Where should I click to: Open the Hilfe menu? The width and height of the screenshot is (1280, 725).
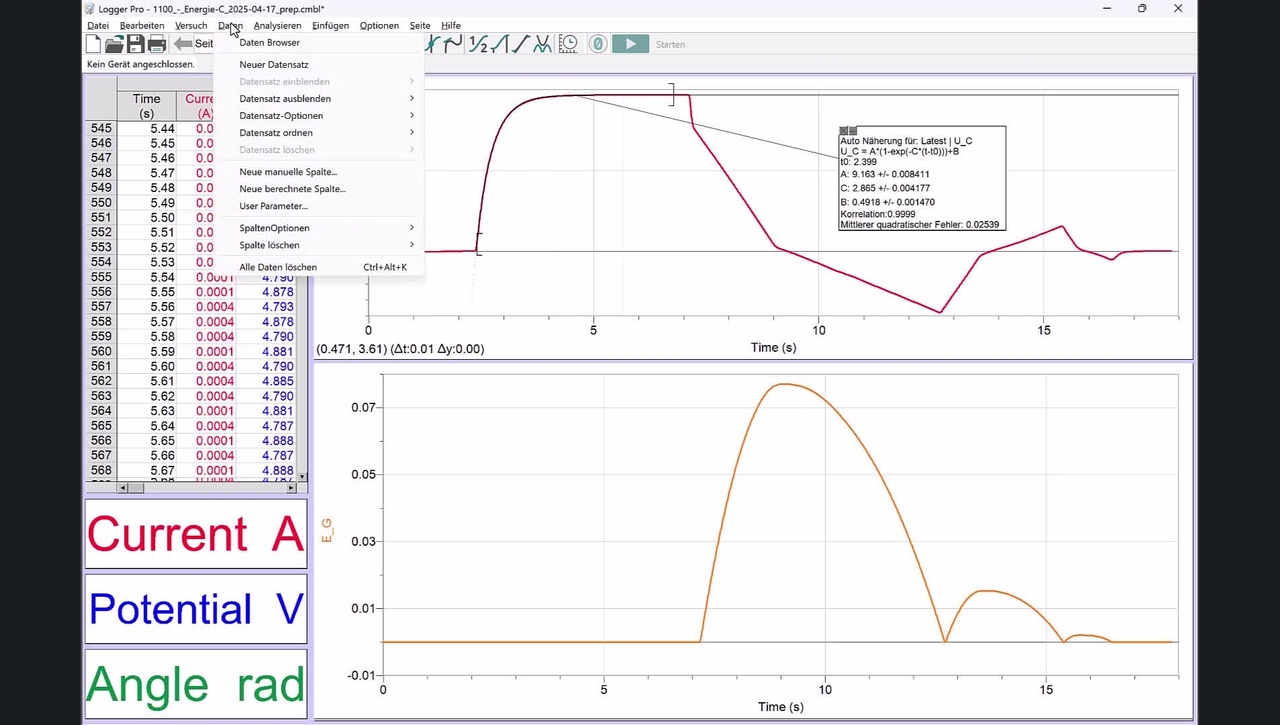point(451,26)
